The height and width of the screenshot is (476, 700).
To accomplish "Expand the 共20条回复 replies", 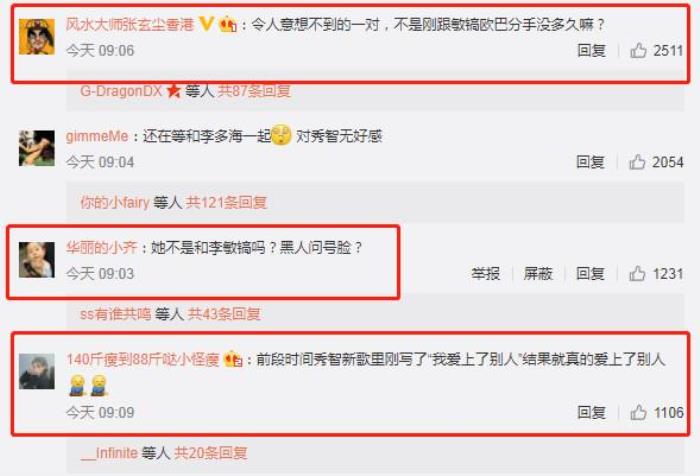I will (x=210, y=453).
